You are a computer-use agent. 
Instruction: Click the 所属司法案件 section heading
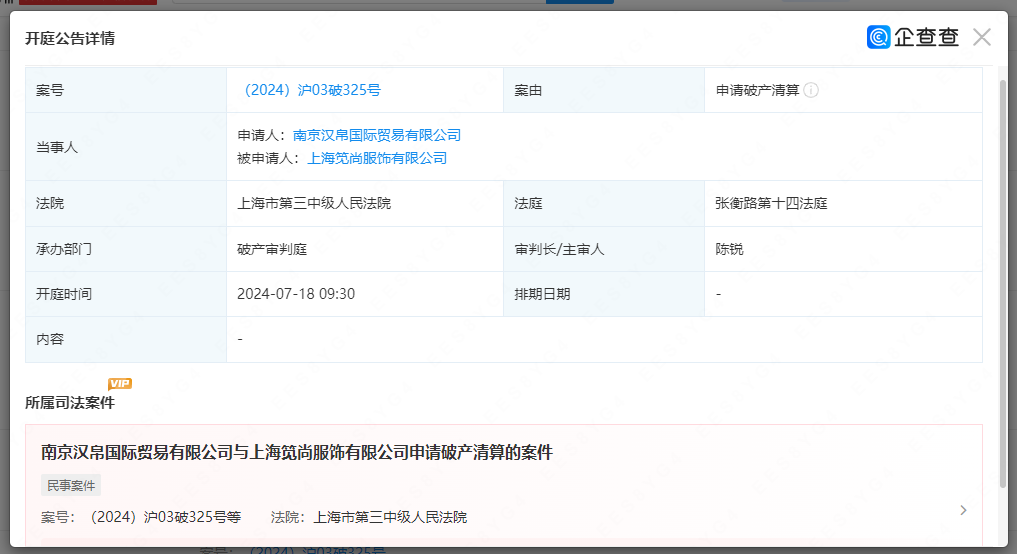(x=70, y=403)
